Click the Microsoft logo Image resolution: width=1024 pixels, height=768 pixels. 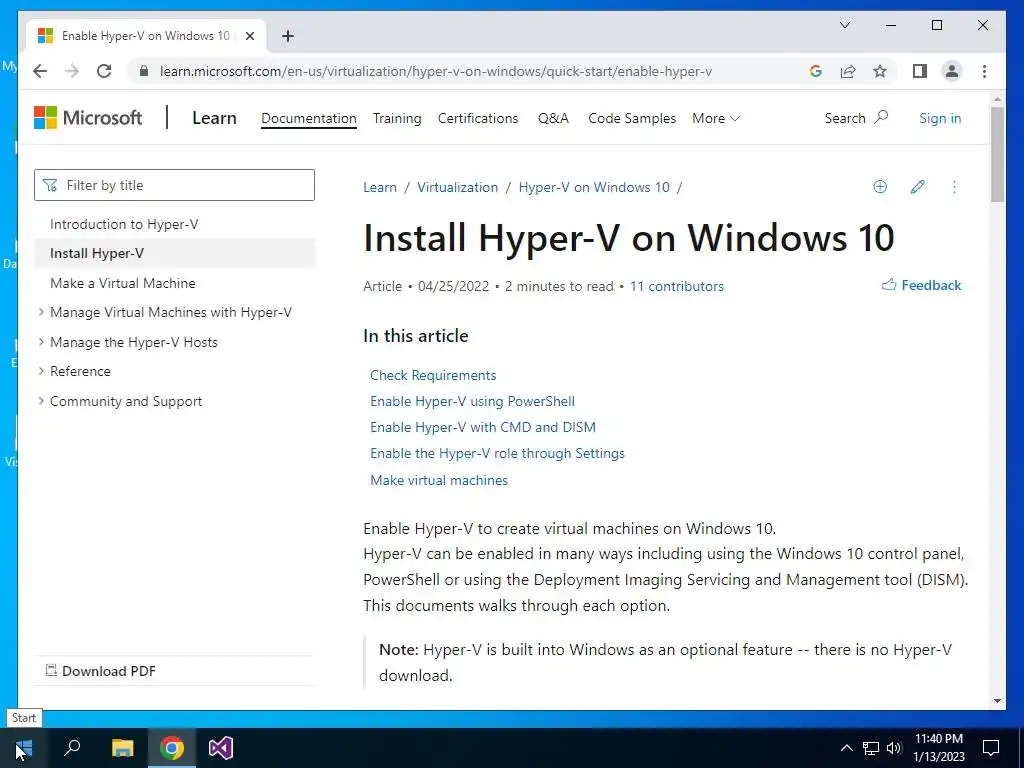tap(88, 118)
